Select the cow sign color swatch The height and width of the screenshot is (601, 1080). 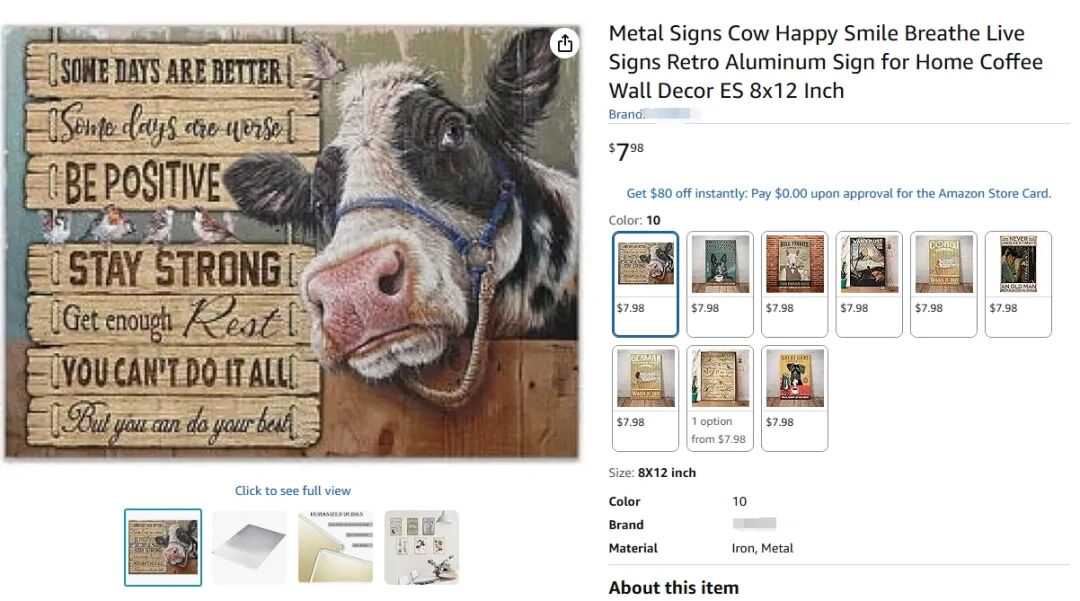(645, 284)
